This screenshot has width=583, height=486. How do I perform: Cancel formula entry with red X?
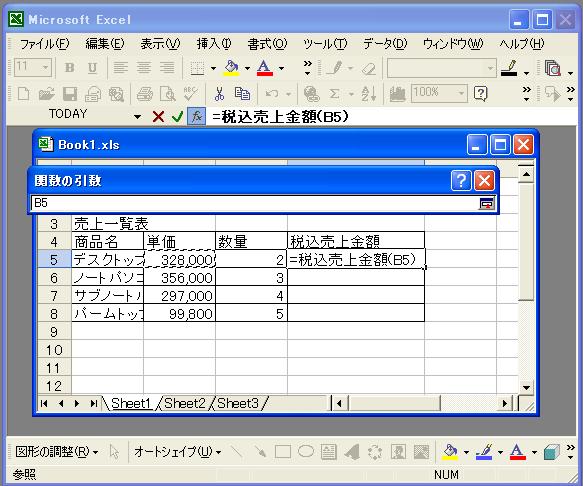pyautogui.click(x=158, y=117)
